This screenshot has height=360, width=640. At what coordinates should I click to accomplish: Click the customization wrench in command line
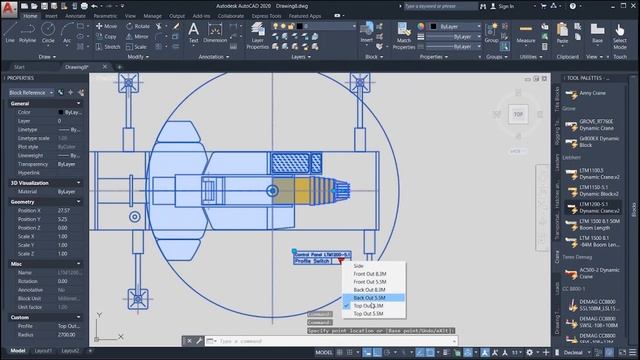199,341
